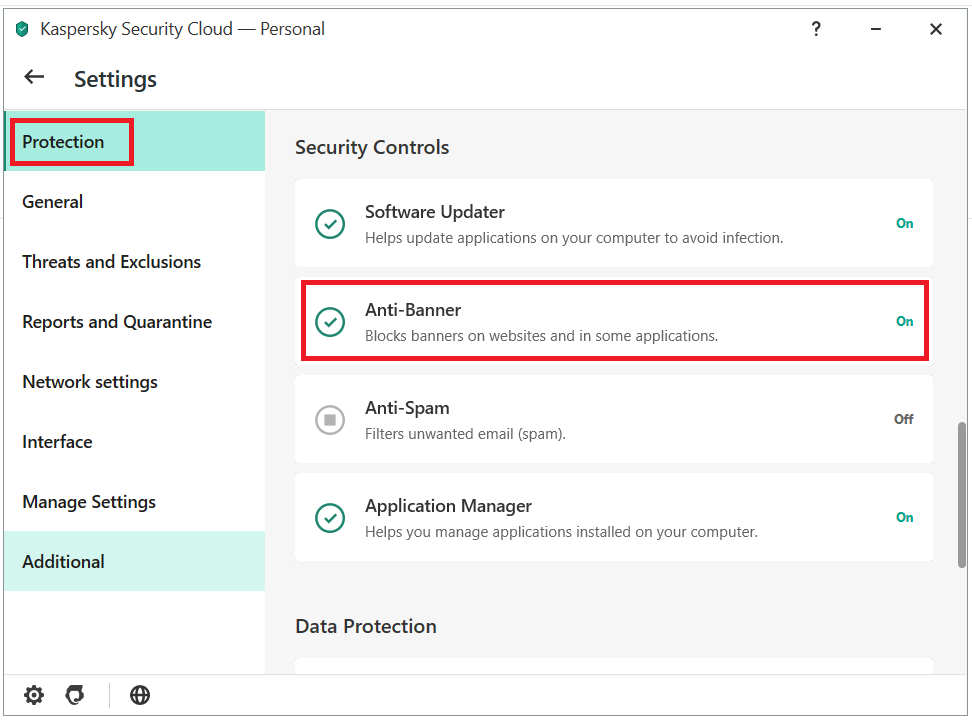Toggle the Anti-Banner On status

click(904, 321)
